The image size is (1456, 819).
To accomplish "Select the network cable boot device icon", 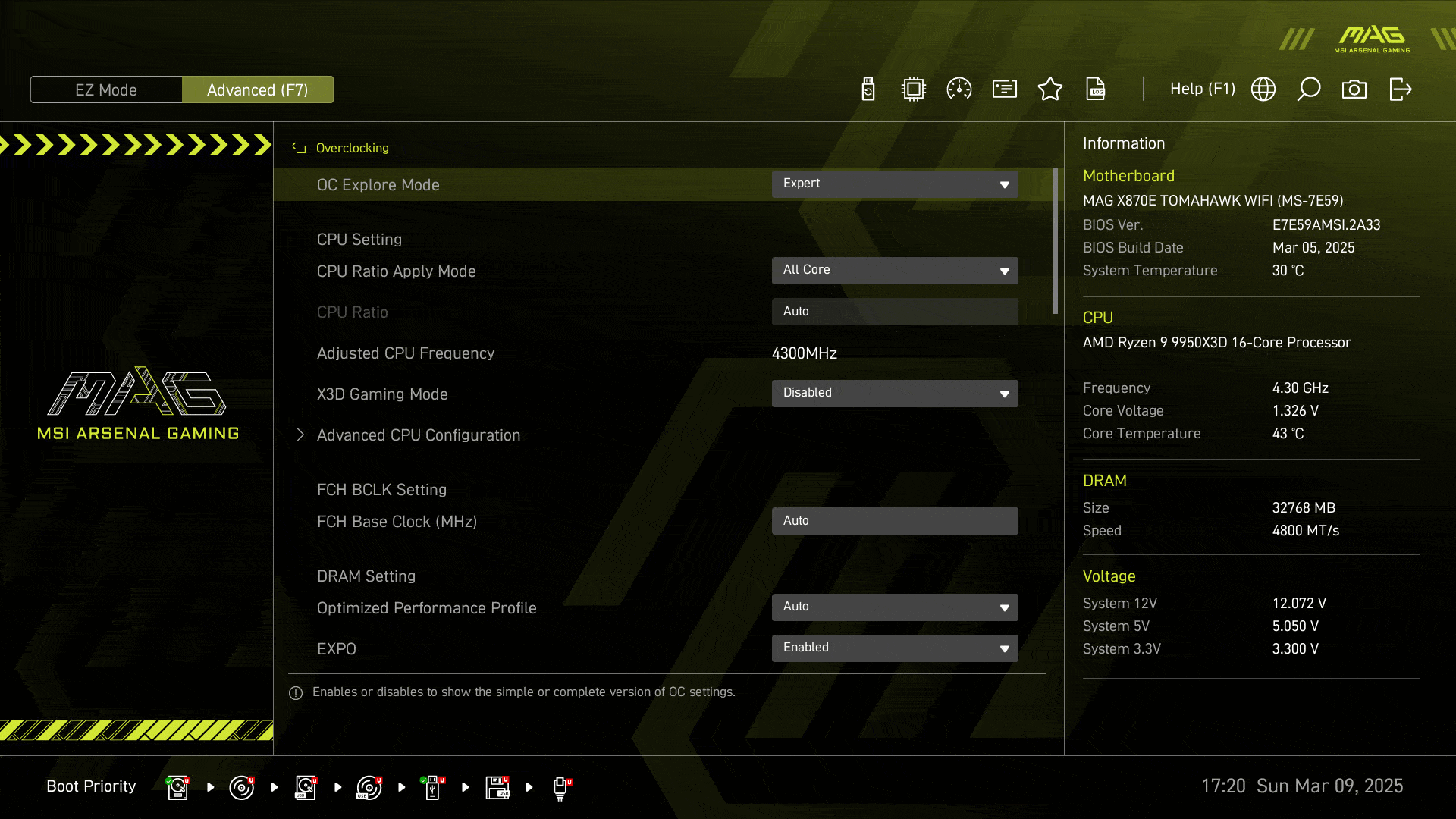I will click(x=561, y=787).
